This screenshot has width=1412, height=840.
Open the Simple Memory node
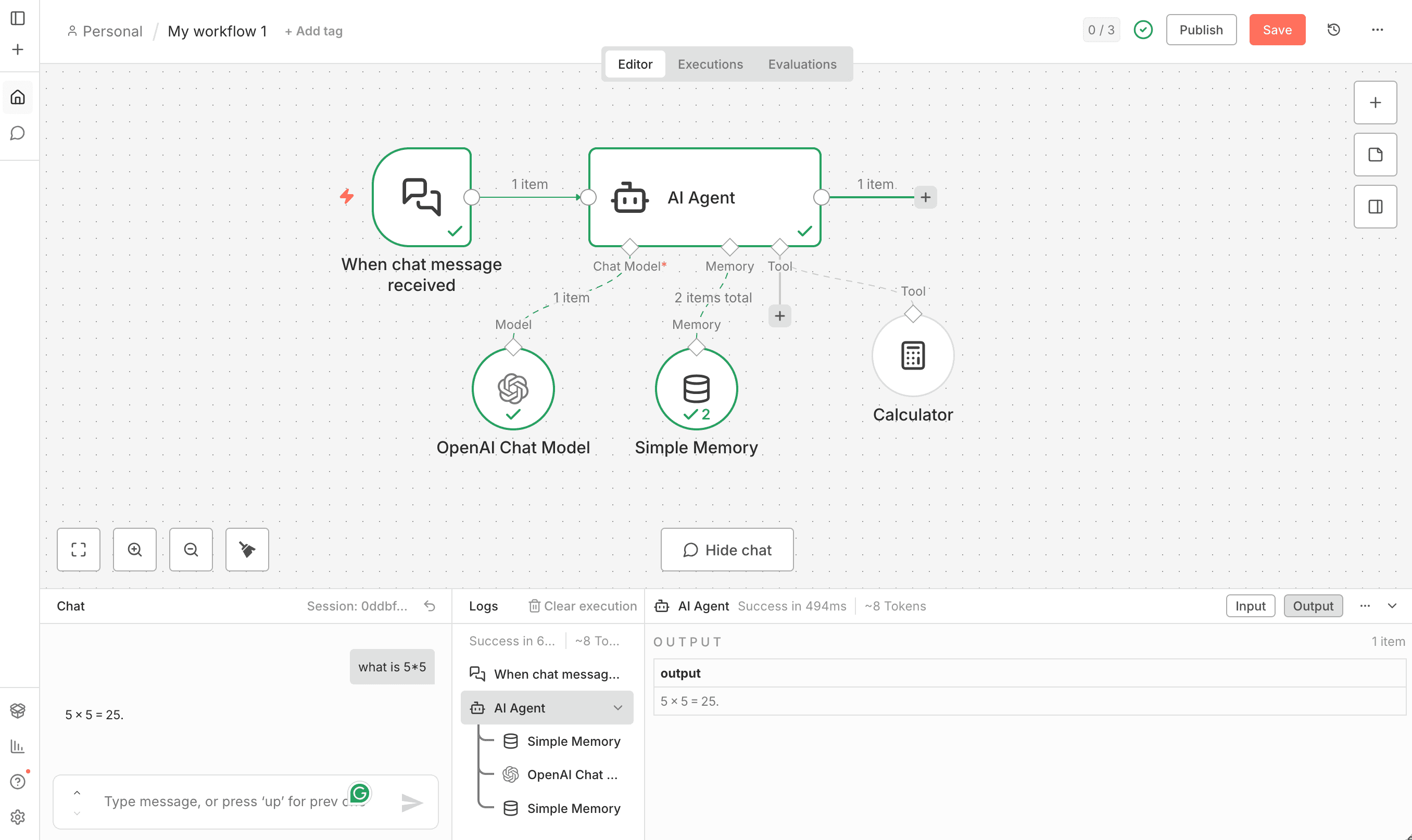pos(696,388)
